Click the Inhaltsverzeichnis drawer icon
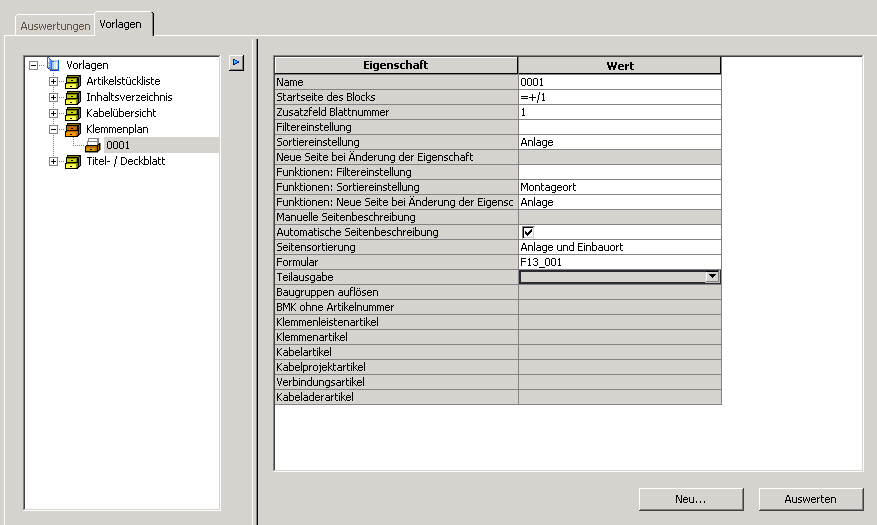The height and width of the screenshot is (525, 877). pyautogui.click(x=73, y=97)
